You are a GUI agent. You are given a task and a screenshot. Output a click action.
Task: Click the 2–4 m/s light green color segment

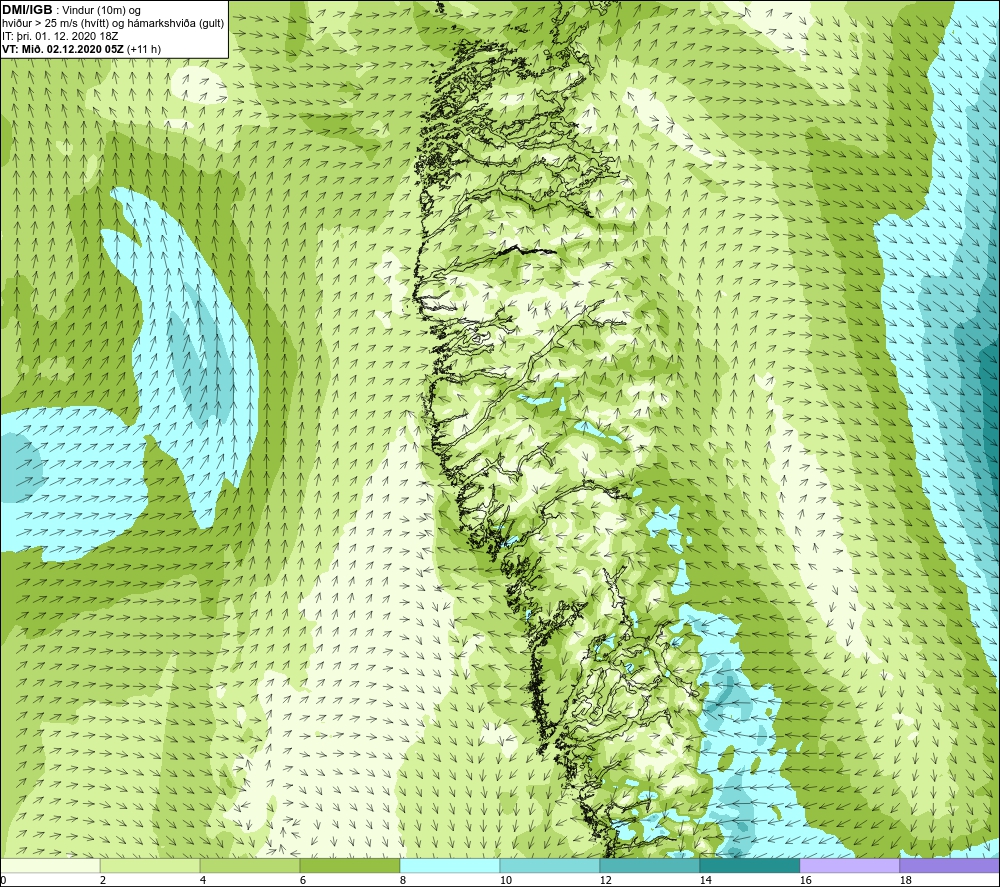[150, 865]
